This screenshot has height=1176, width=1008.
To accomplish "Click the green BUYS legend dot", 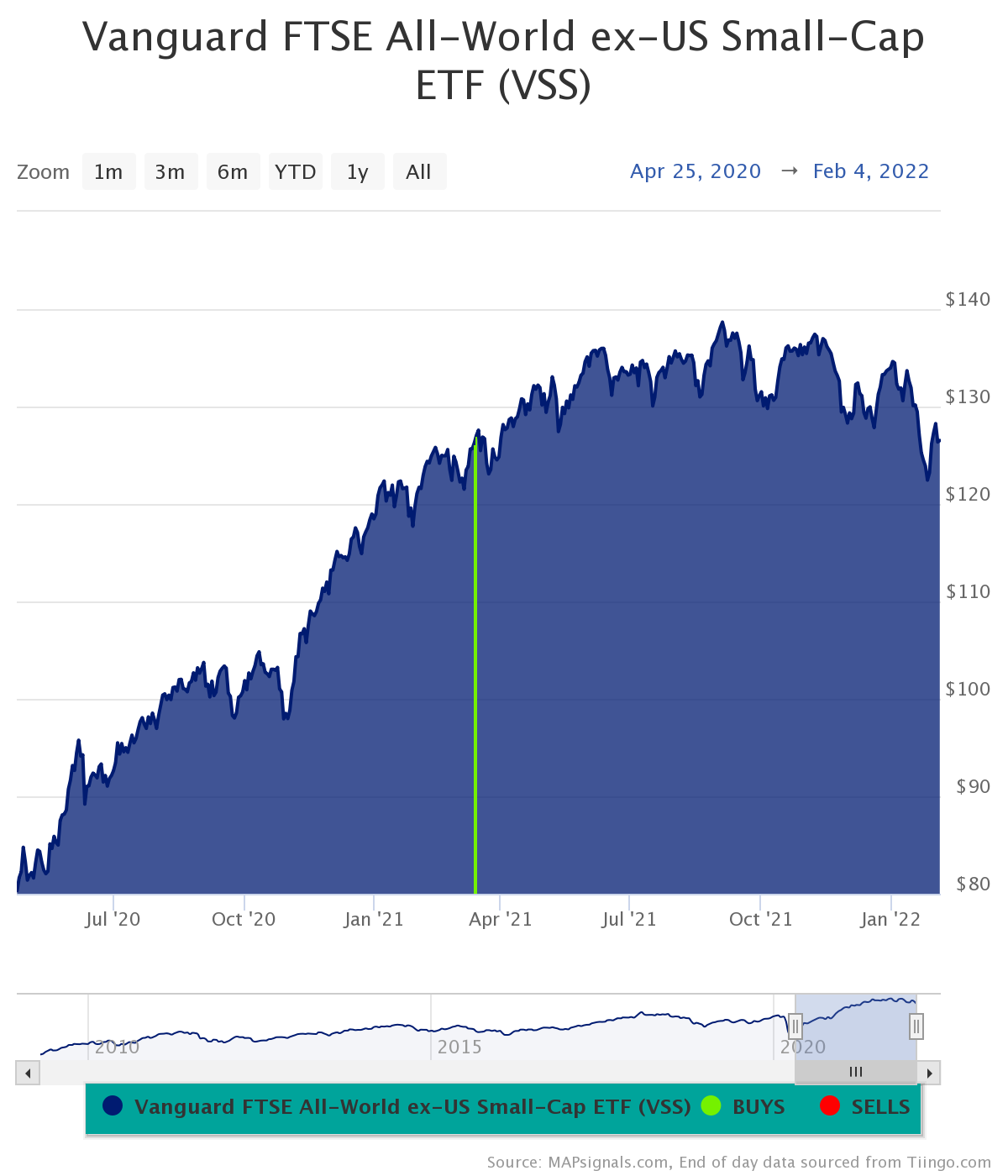I will 711,1106.
